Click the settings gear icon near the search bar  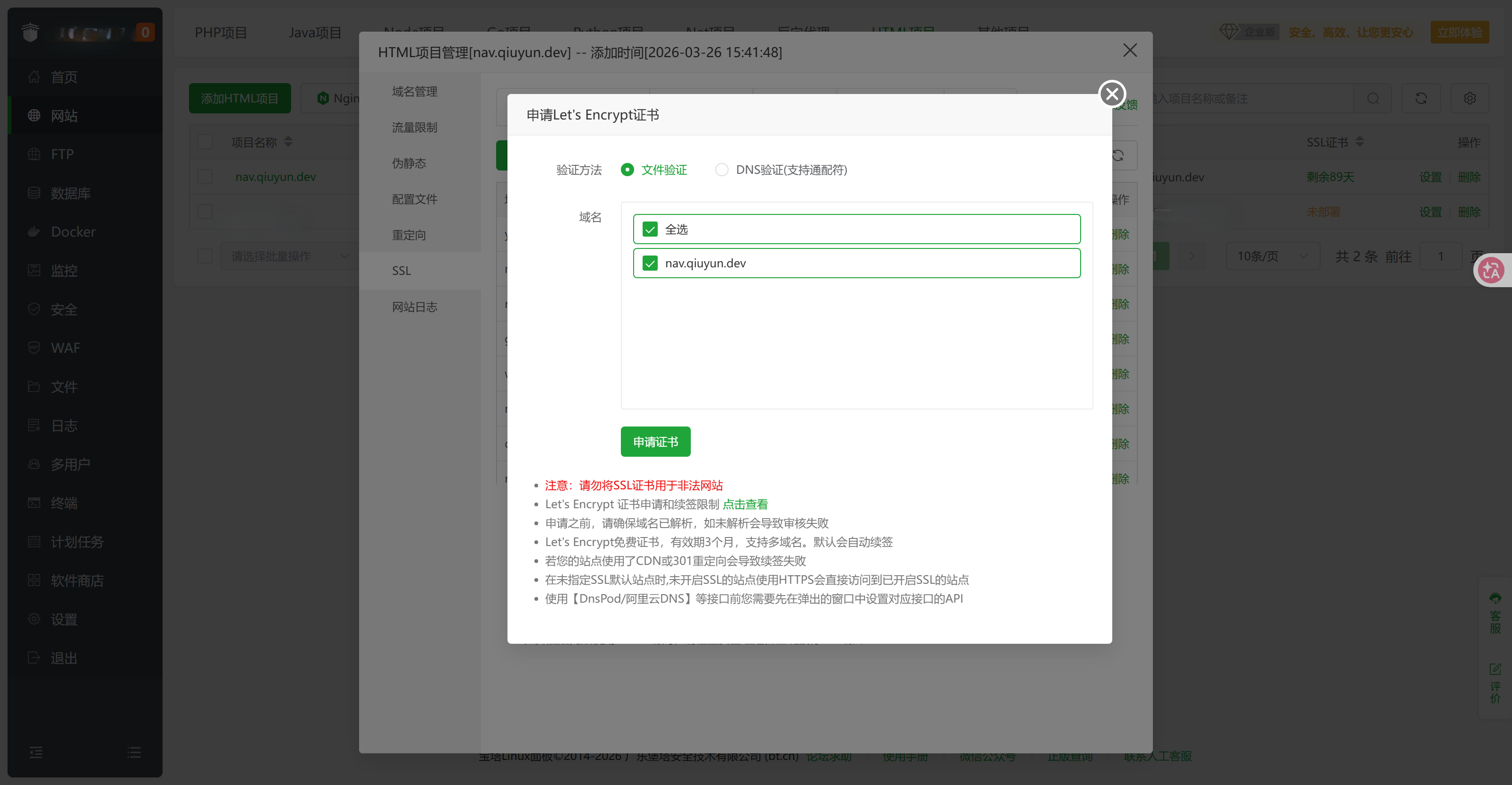tap(1470, 98)
